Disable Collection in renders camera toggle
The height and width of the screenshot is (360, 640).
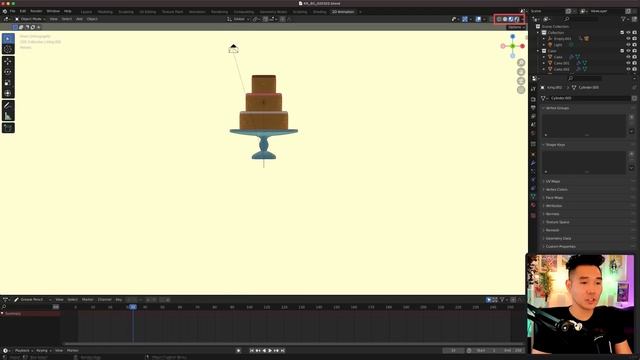pyautogui.click(x=635, y=32)
